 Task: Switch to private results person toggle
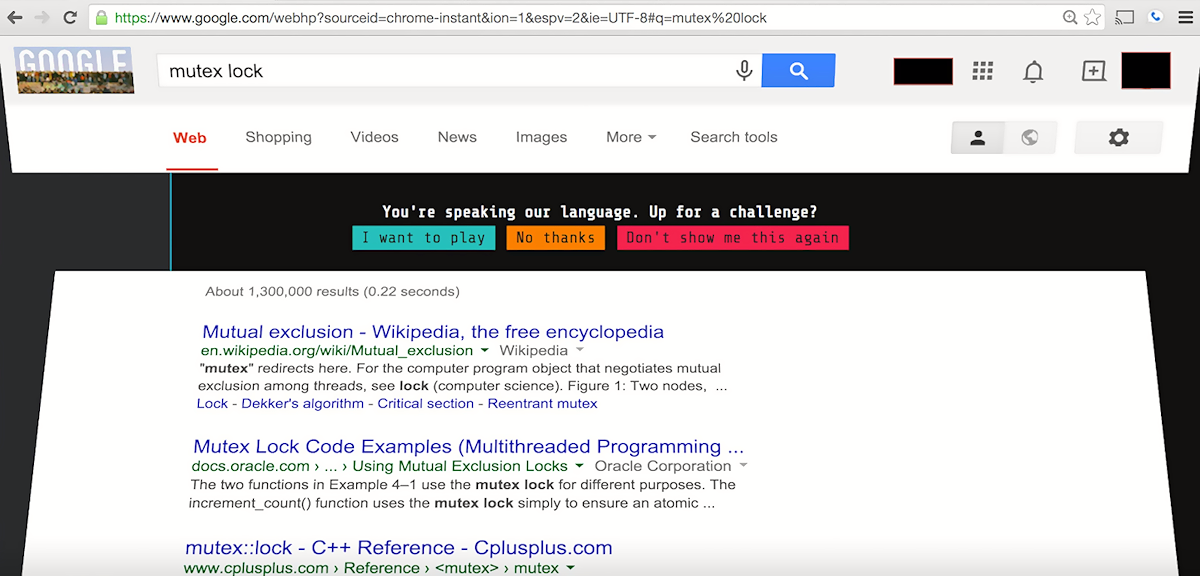[x=978, y=138]
